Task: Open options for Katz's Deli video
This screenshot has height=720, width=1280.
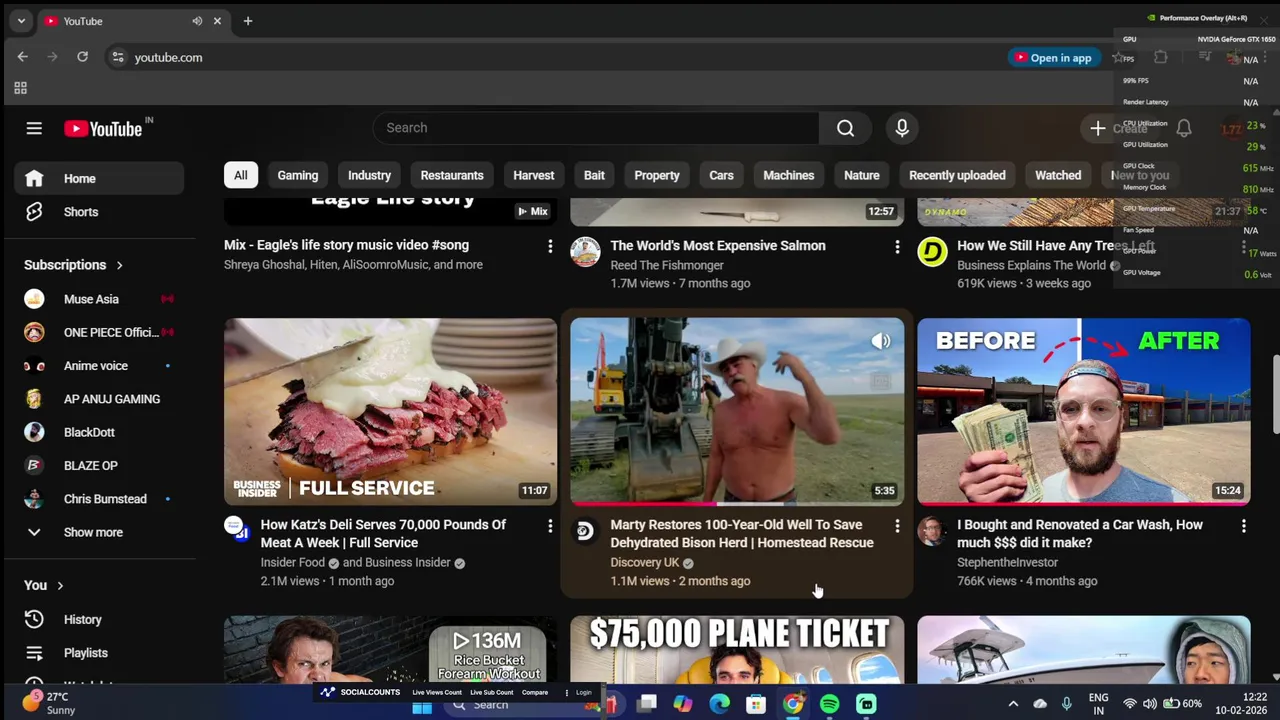Action: coord(549,525)
